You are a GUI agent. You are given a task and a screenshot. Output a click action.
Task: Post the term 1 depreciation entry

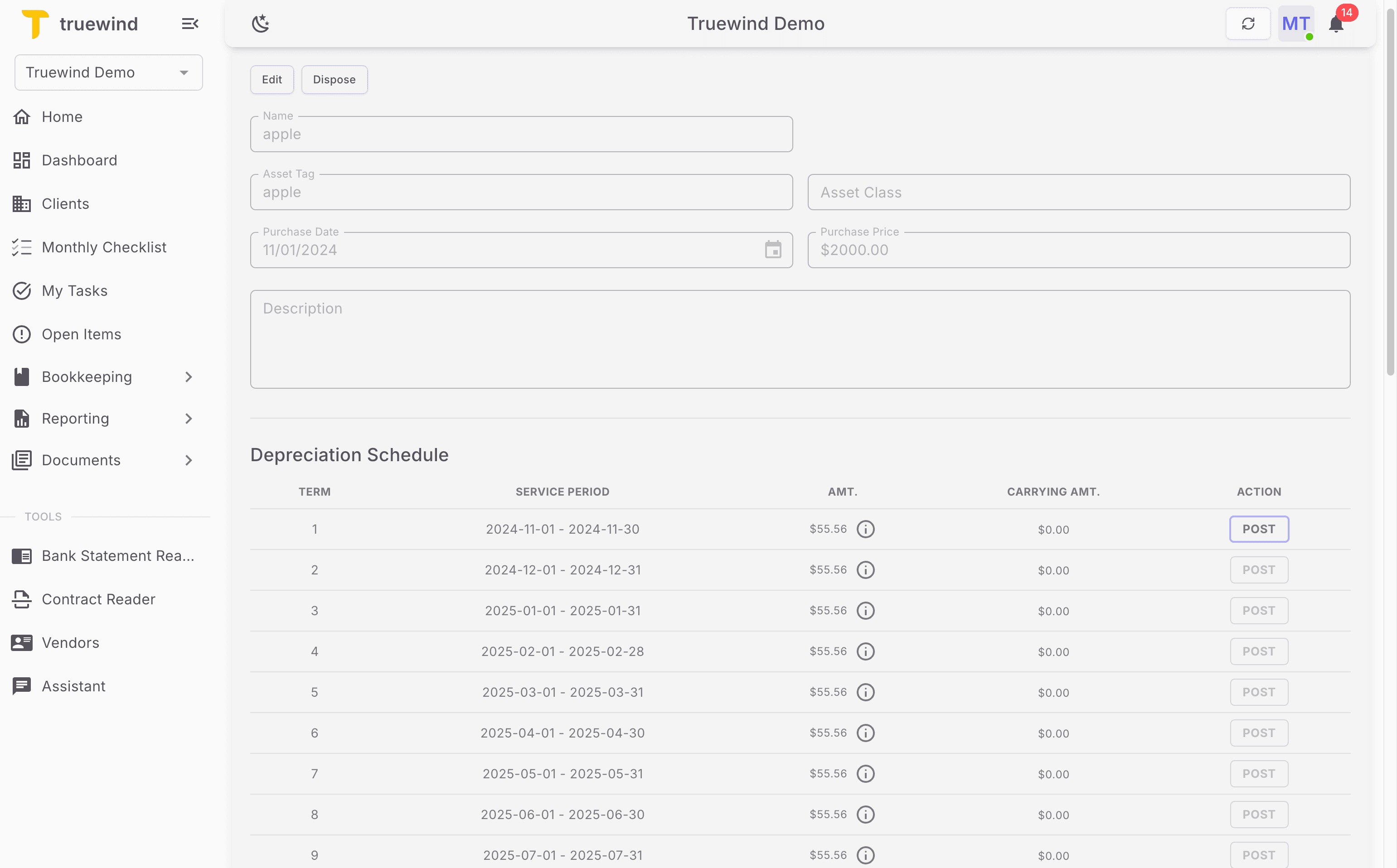[x=1259, y=529]
